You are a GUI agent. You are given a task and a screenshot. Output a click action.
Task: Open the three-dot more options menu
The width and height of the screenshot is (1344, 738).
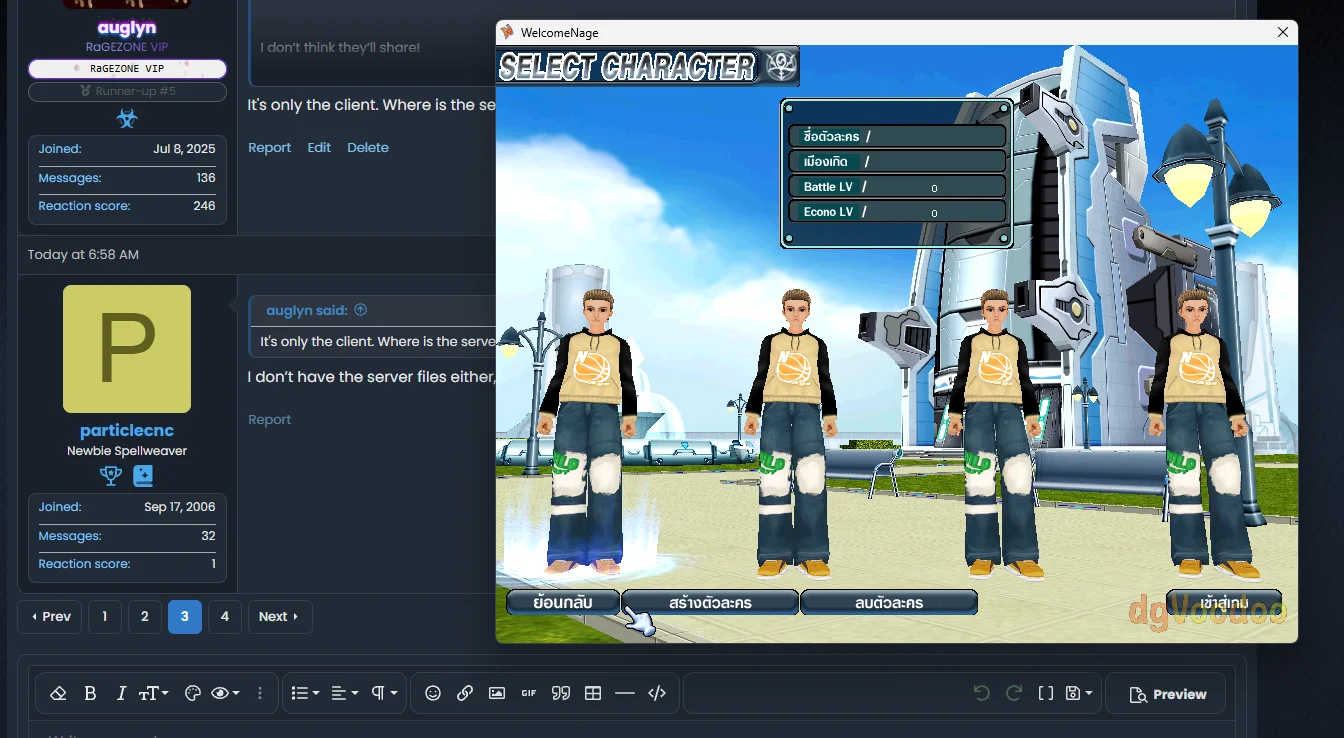(260, 693)
